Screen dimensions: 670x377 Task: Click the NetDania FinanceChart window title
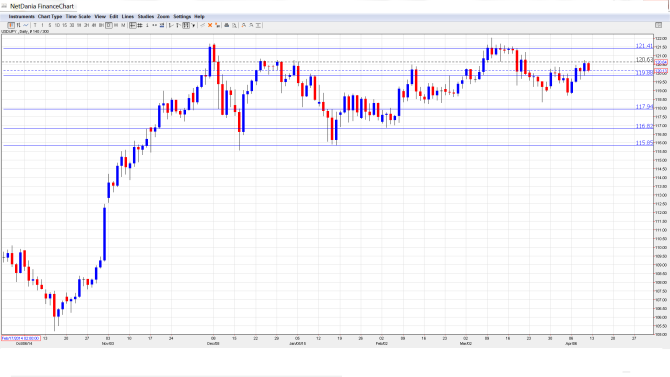[42, 6]
